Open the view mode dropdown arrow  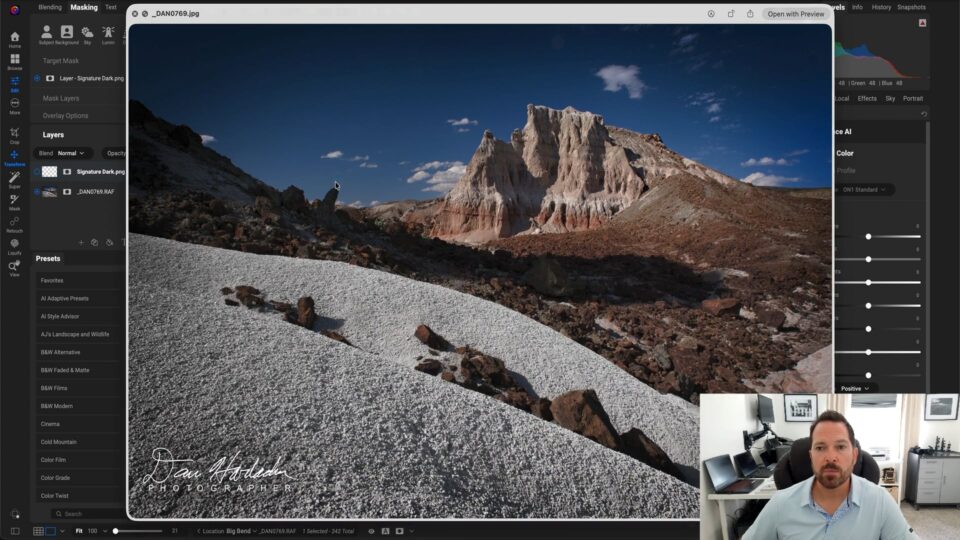(62, 531)
